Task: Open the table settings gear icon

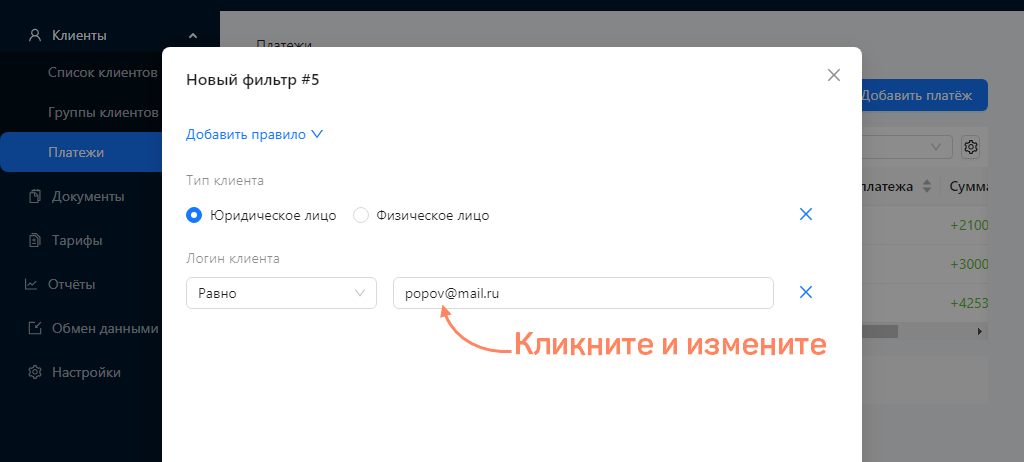Action: [x=971, y=147]
